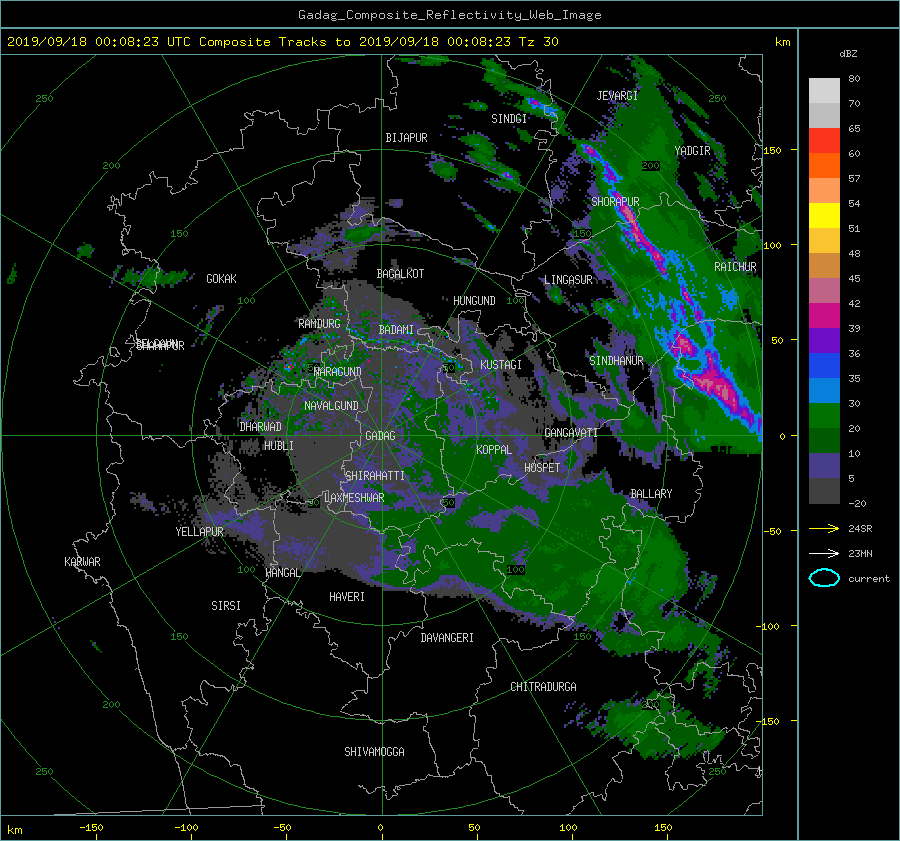Click the BAGALKOT city label
Screen dimensions: 900x841
[x=400, y=274]
